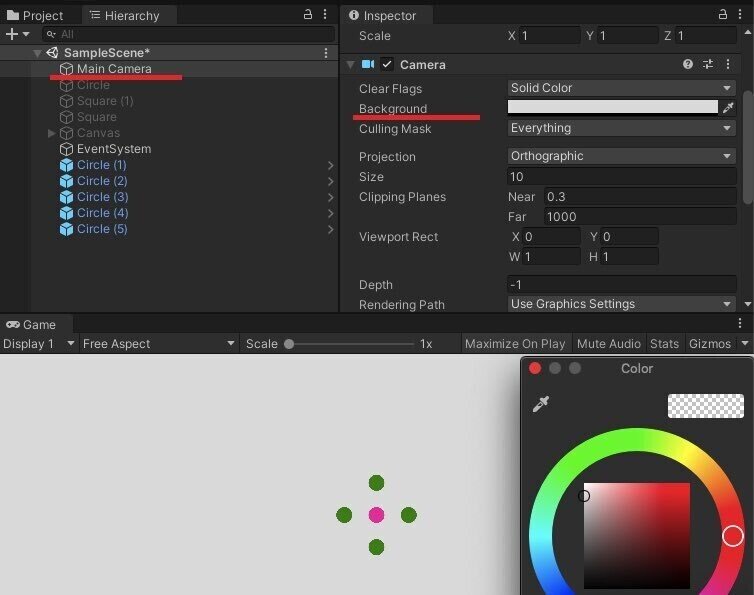This screenshot has height=595, width=754.
Task: Select the disabled Square object
Action: (97, 117)
